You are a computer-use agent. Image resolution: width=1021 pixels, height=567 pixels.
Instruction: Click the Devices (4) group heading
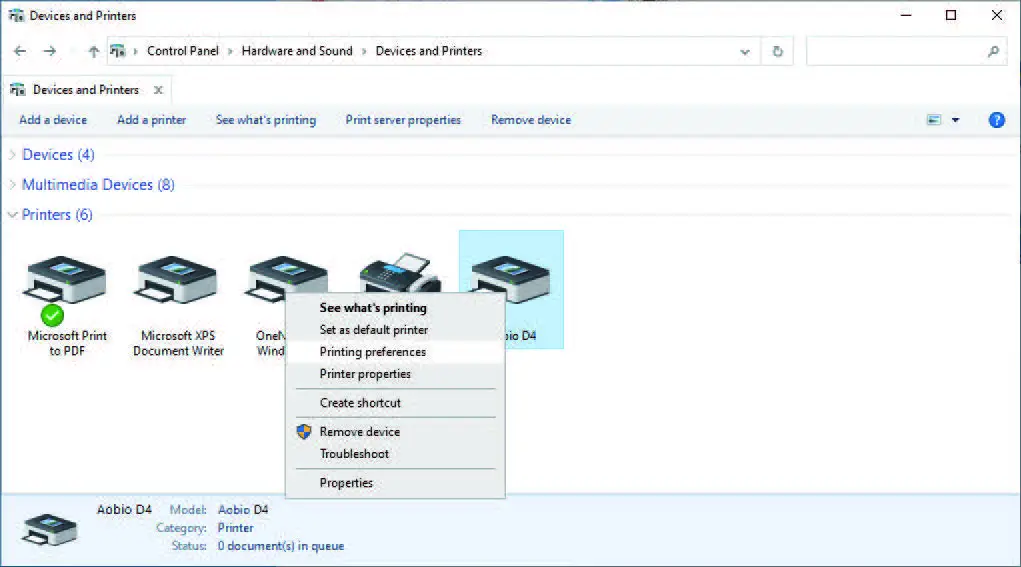click(58, 155)
